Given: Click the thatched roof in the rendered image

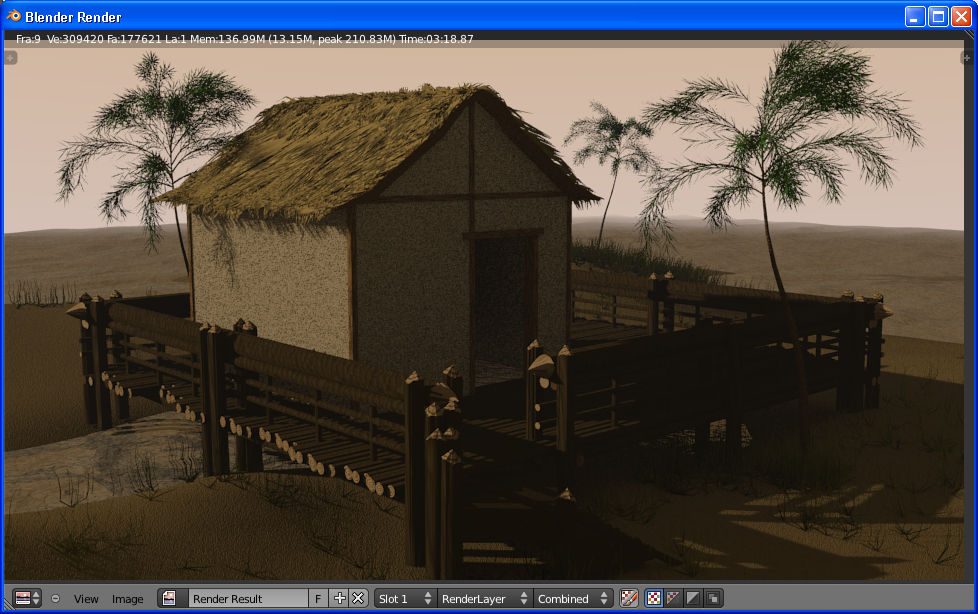Looking at the screenshot, I should coord(330,150).
